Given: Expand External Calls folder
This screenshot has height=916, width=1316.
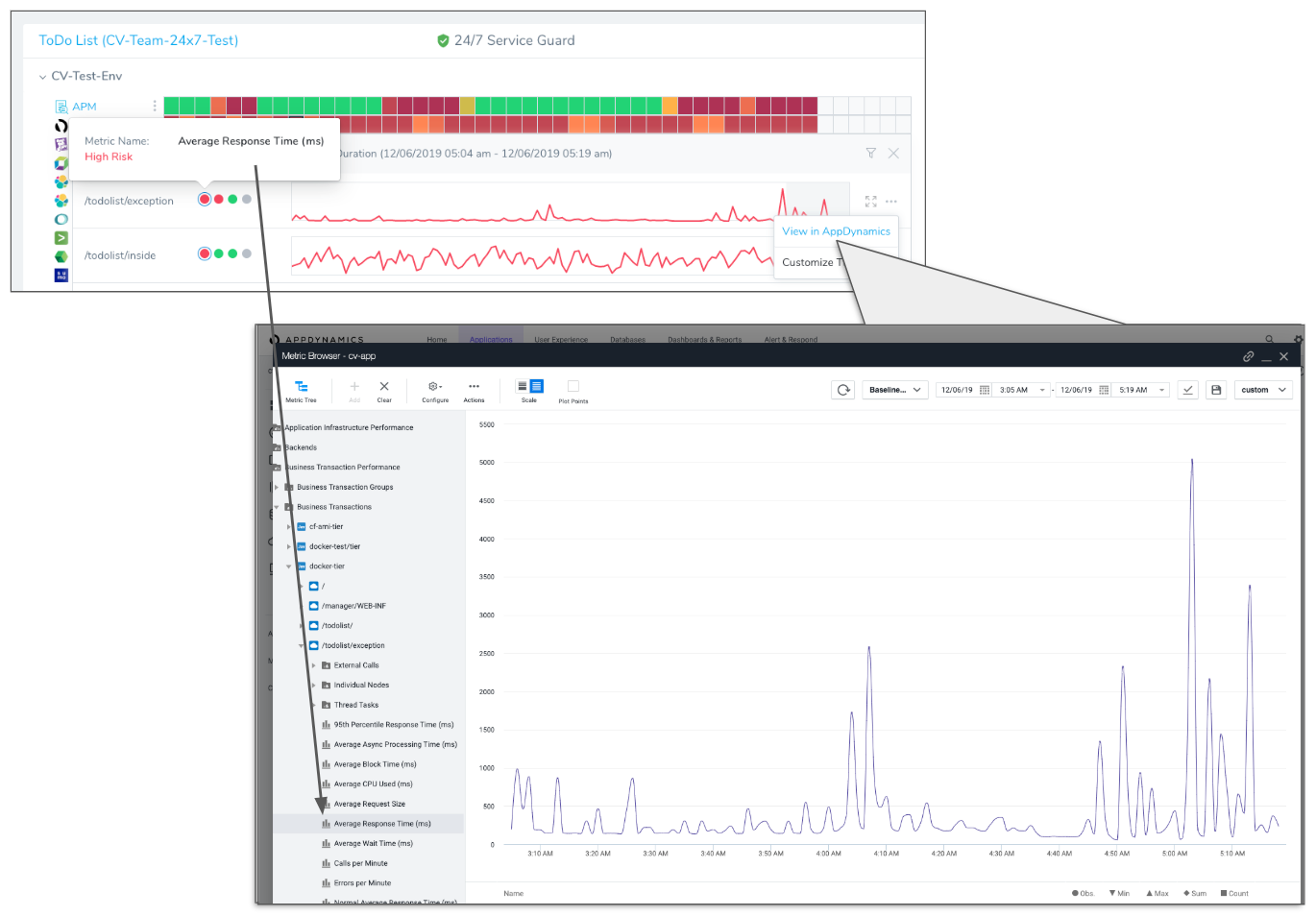Looking at the screenshot, I should pyautogui.click(x=314, y=665).
